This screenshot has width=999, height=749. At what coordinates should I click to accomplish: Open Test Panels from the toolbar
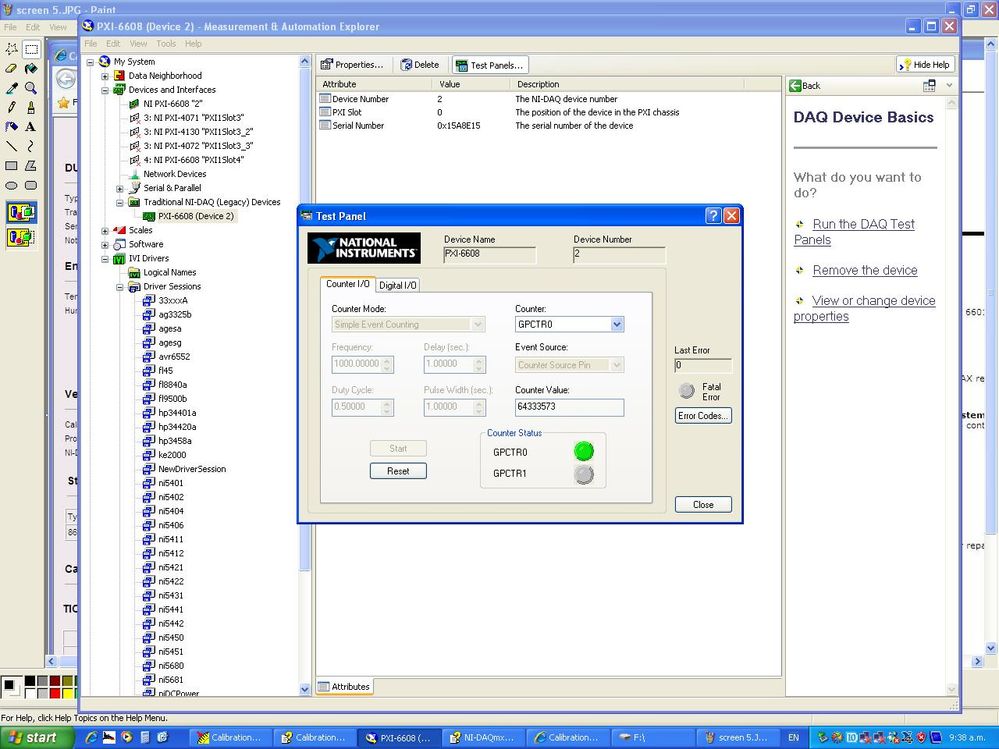coord(490,65)
